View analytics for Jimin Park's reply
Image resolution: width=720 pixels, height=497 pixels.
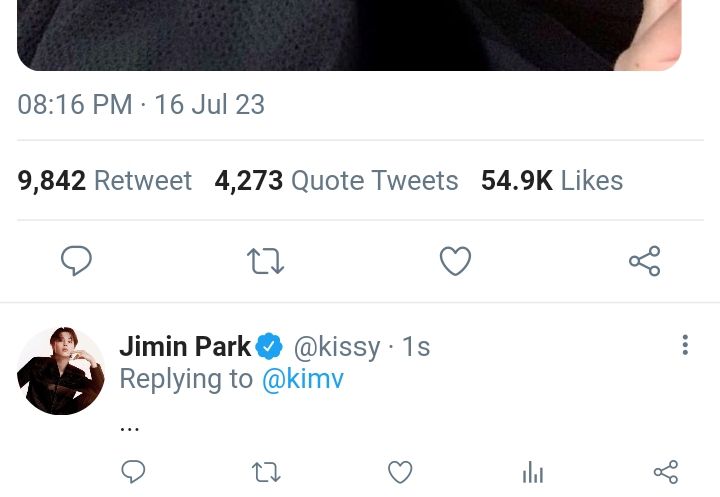tap(533, 472)
